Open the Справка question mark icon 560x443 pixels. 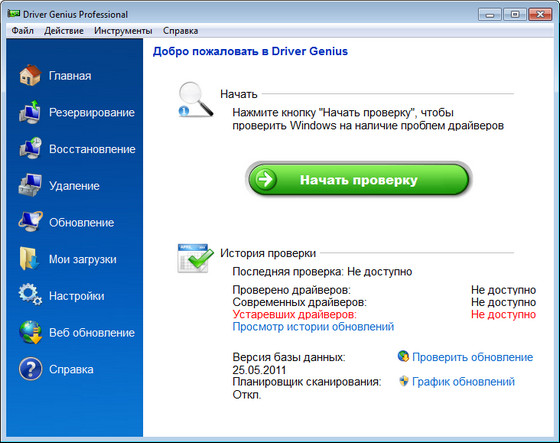coord(31,369)
